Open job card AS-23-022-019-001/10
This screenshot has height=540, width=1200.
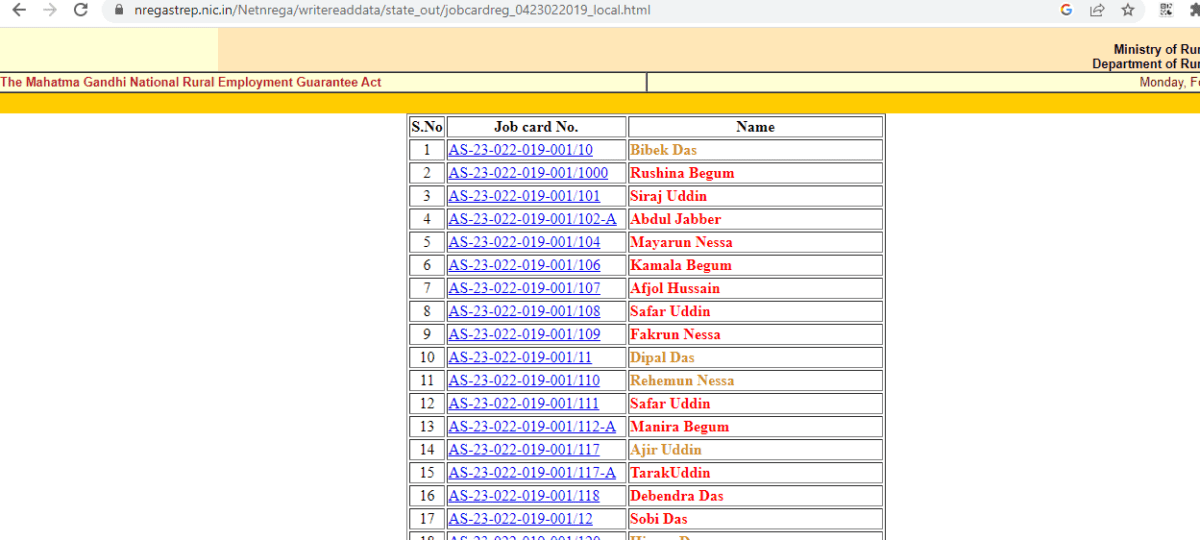click(x=520, y=150)
